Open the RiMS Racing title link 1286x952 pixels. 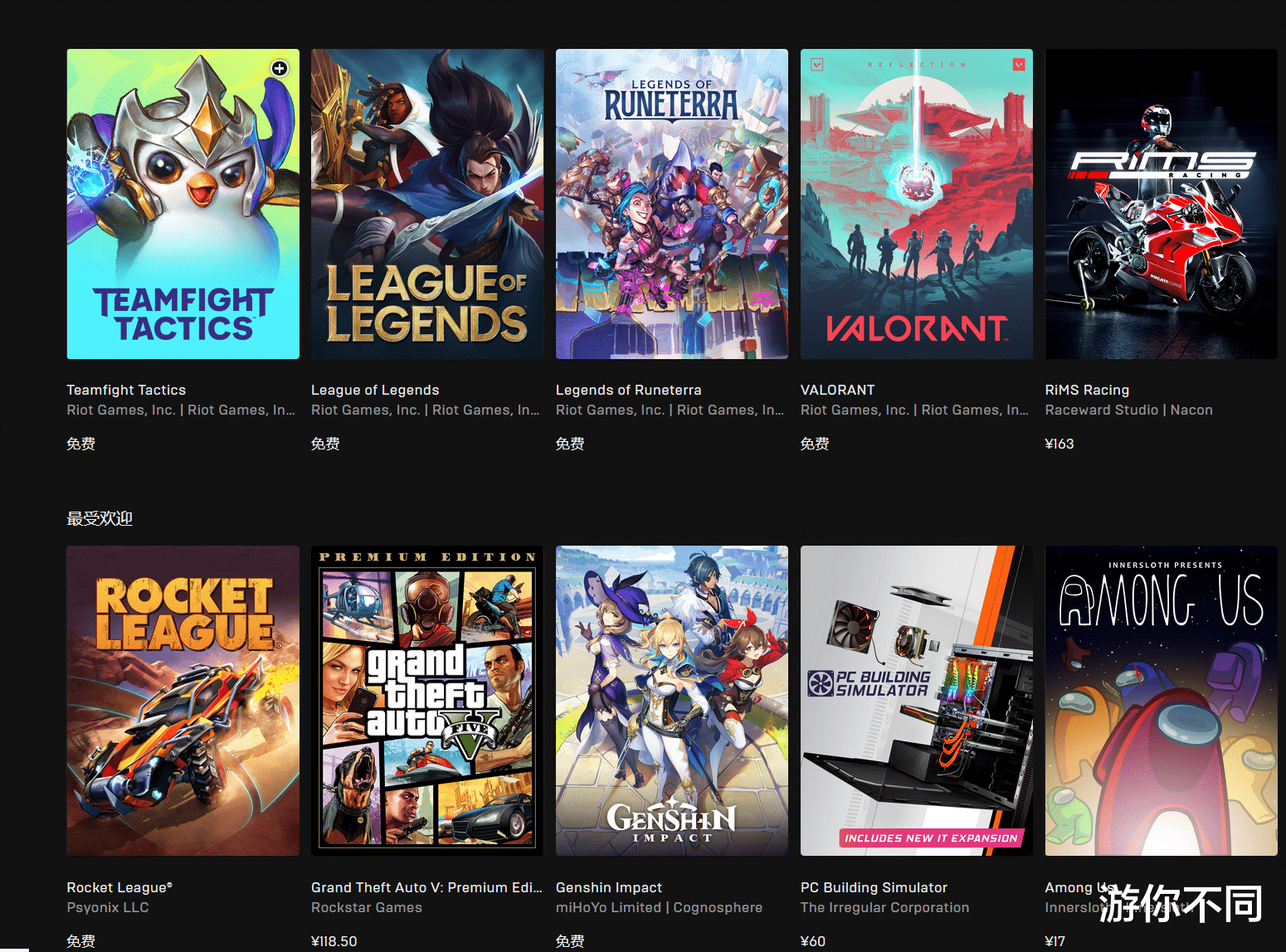pos(1087,390)
